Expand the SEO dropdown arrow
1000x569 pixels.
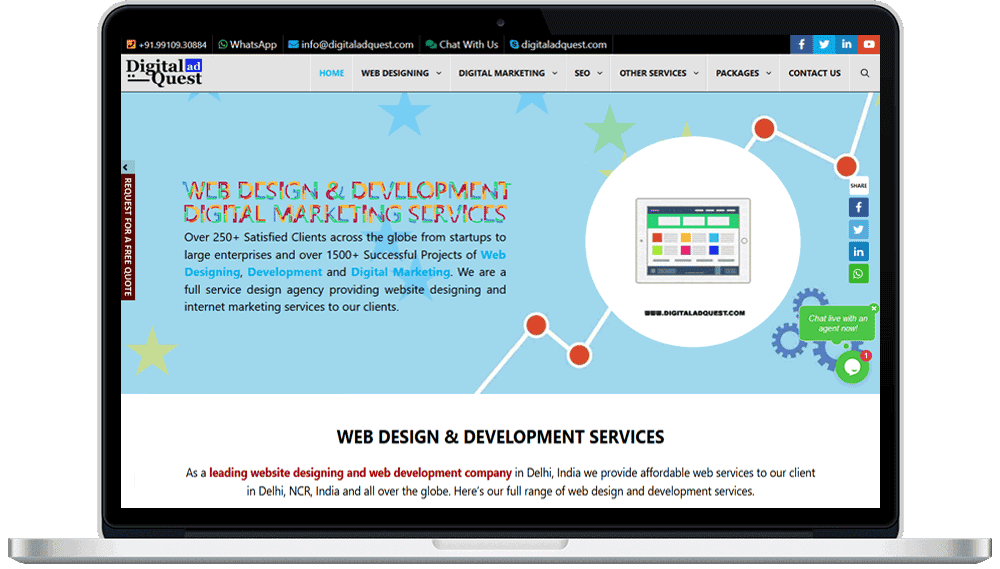click(x=599, y=73)
